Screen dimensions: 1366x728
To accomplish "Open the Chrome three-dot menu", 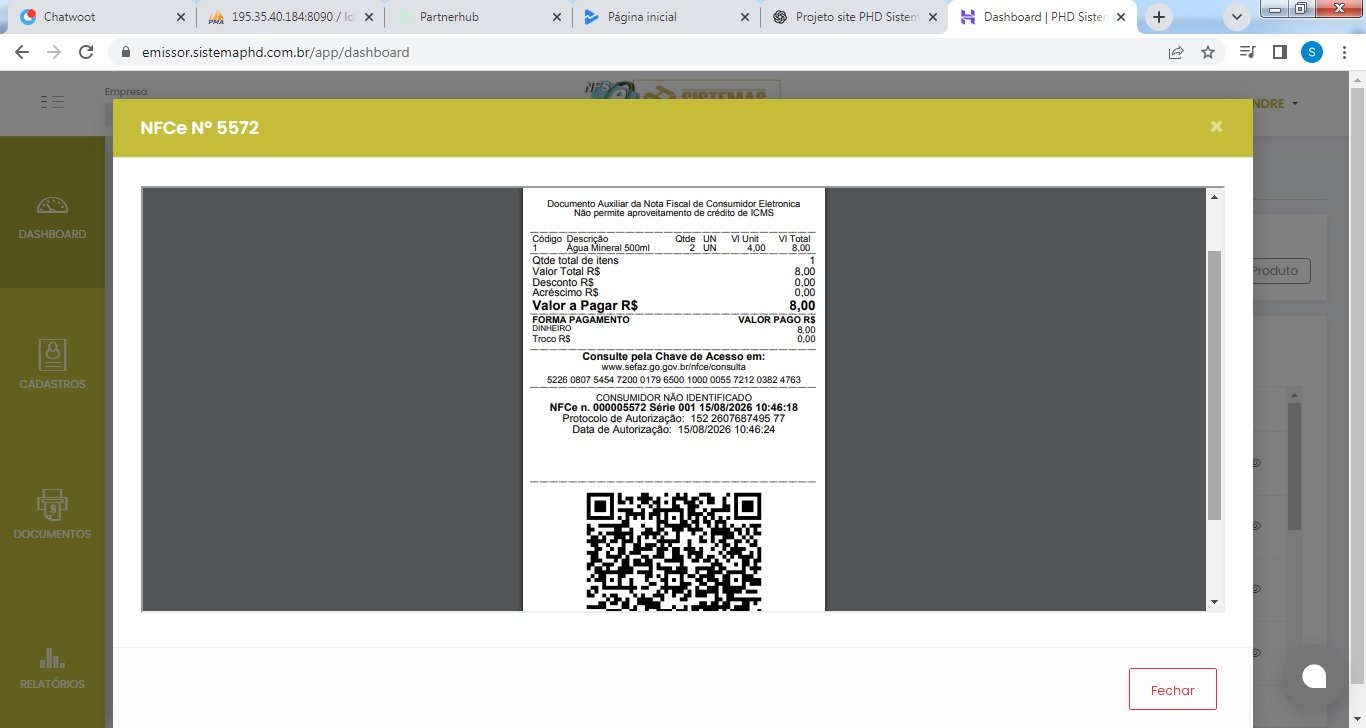I will (1344, 52).
